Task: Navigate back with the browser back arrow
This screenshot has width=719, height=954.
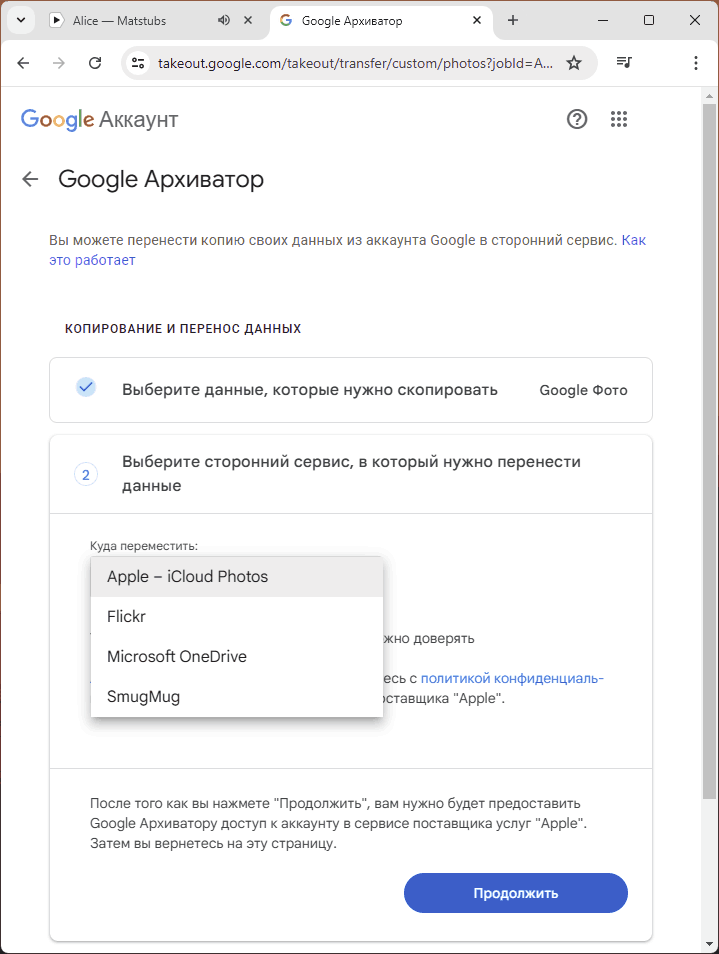Action: 23,63
